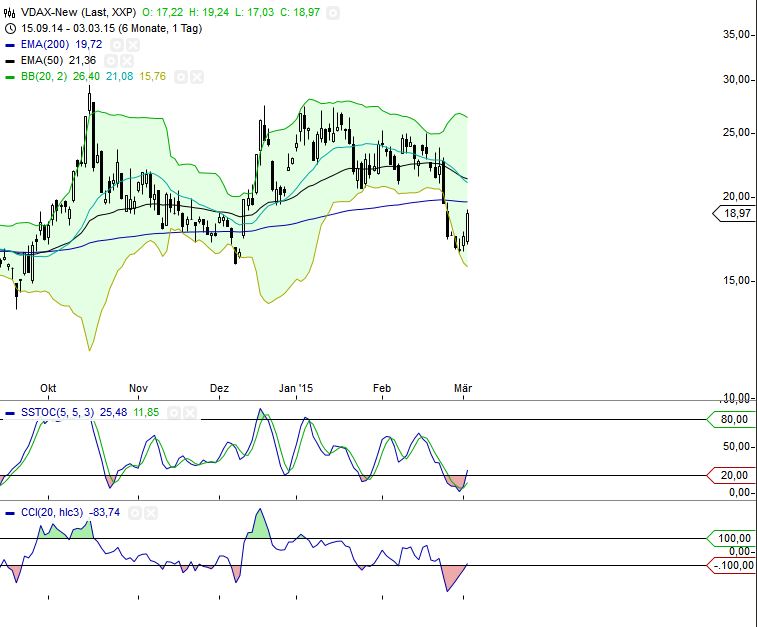Click the CCI value -83,74
Image resolution: width=757 pixels, height=627 pixels.
point(104,512)
